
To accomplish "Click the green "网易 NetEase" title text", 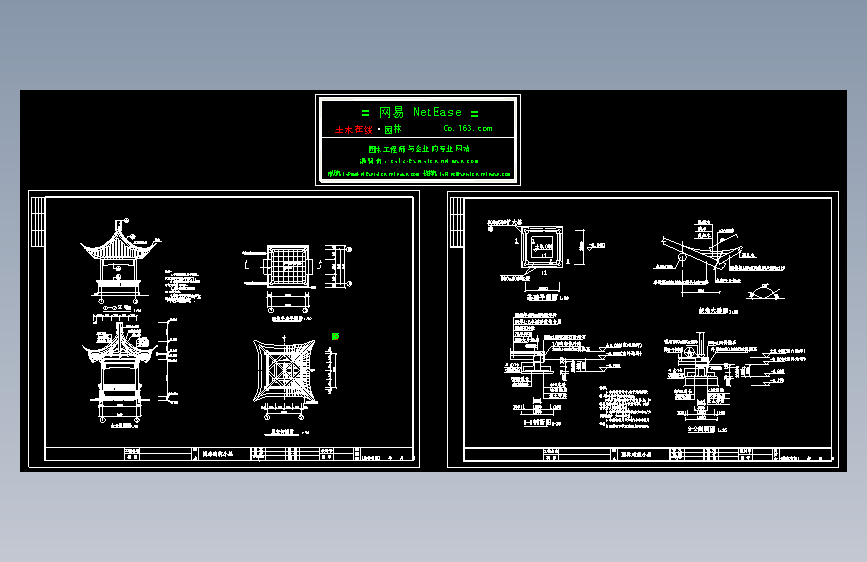I will 420,112.
